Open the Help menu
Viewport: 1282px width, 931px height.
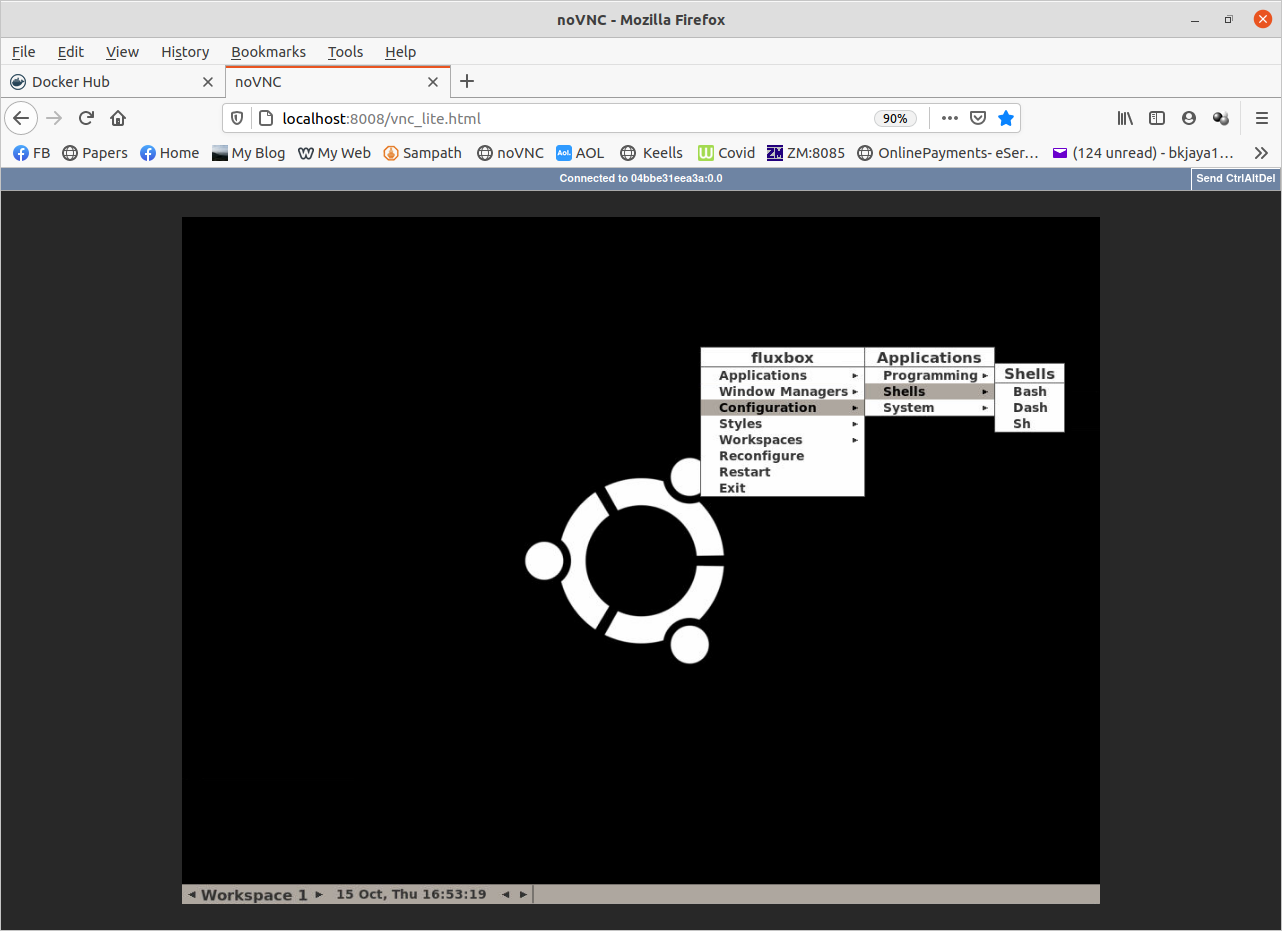click(x=401, y=52)
